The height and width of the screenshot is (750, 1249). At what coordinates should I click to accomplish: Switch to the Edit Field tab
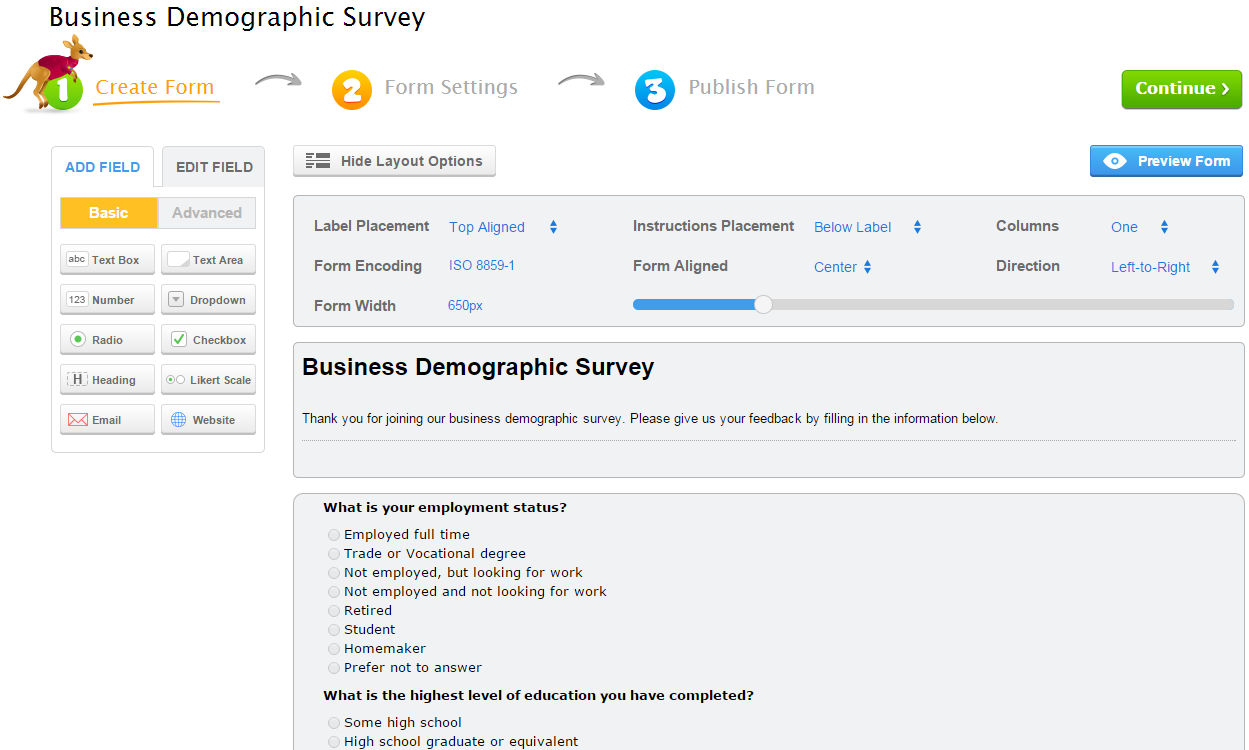(x=214, y=167)
